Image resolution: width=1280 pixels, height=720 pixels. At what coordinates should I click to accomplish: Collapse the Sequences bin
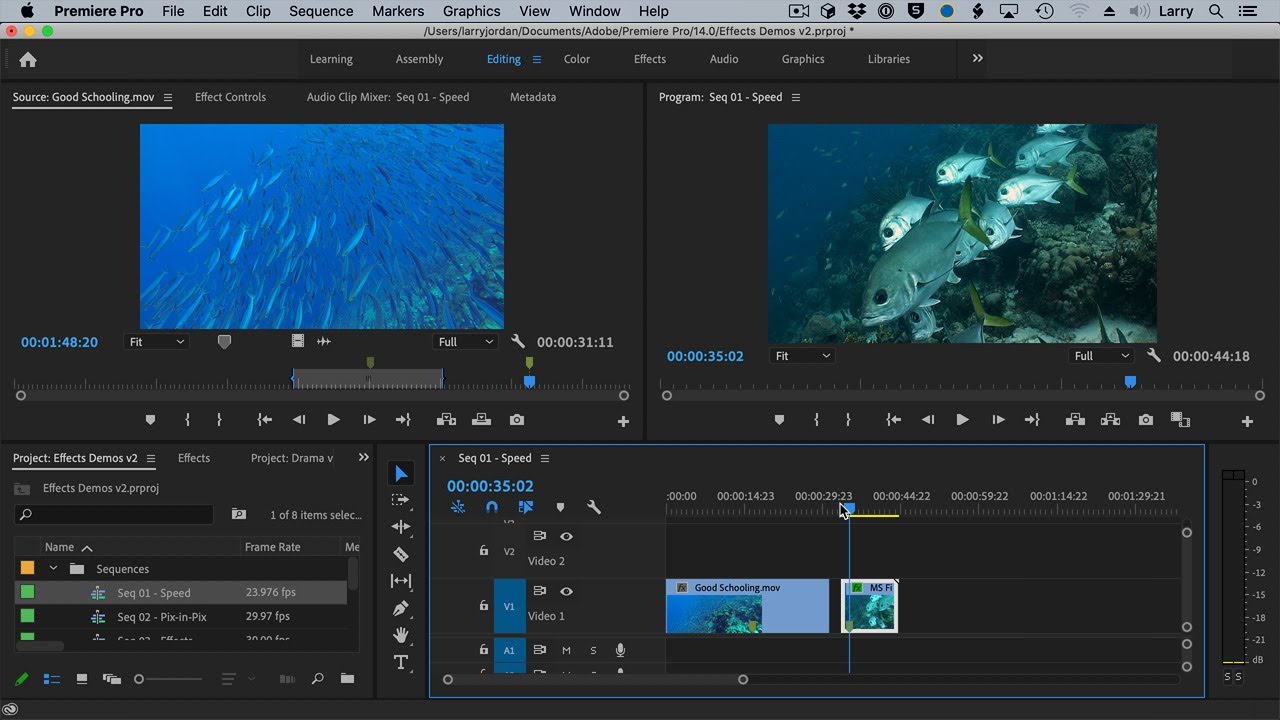coord(54,569)
